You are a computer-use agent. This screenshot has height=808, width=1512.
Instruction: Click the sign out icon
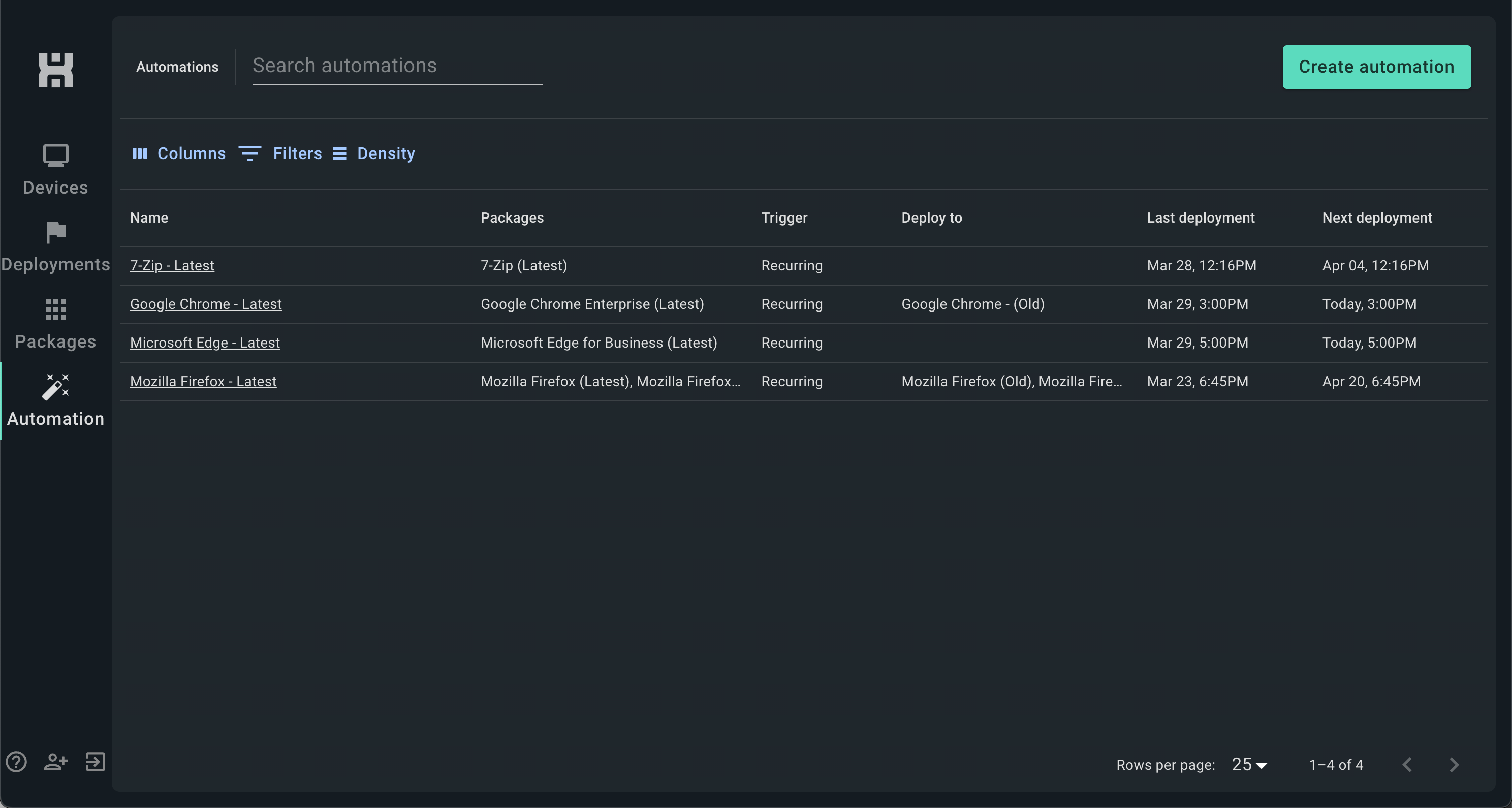(95, 762)
